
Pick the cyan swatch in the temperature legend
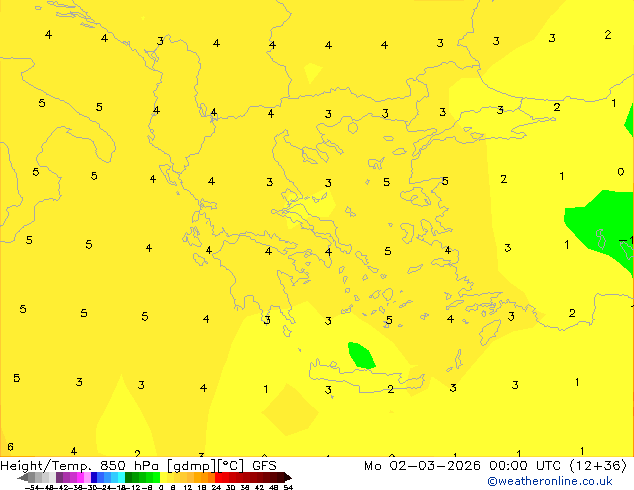[x=121, y=477]
